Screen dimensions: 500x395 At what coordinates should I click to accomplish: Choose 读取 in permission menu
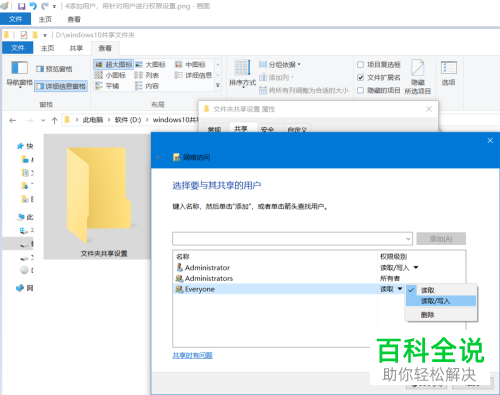pyautogui.click(x=441, y=290)
